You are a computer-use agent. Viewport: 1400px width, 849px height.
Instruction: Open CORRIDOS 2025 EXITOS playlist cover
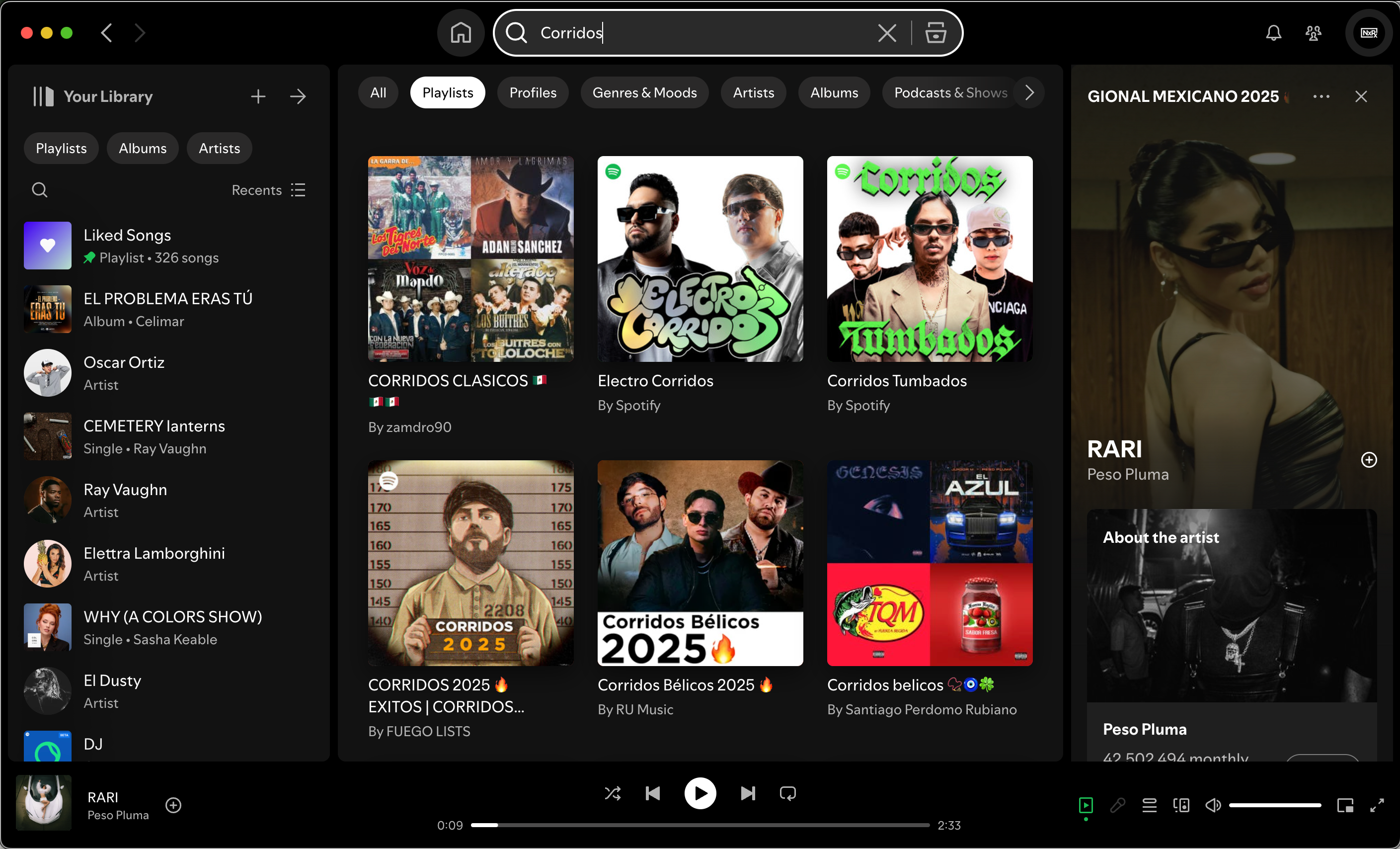(470, 564)
